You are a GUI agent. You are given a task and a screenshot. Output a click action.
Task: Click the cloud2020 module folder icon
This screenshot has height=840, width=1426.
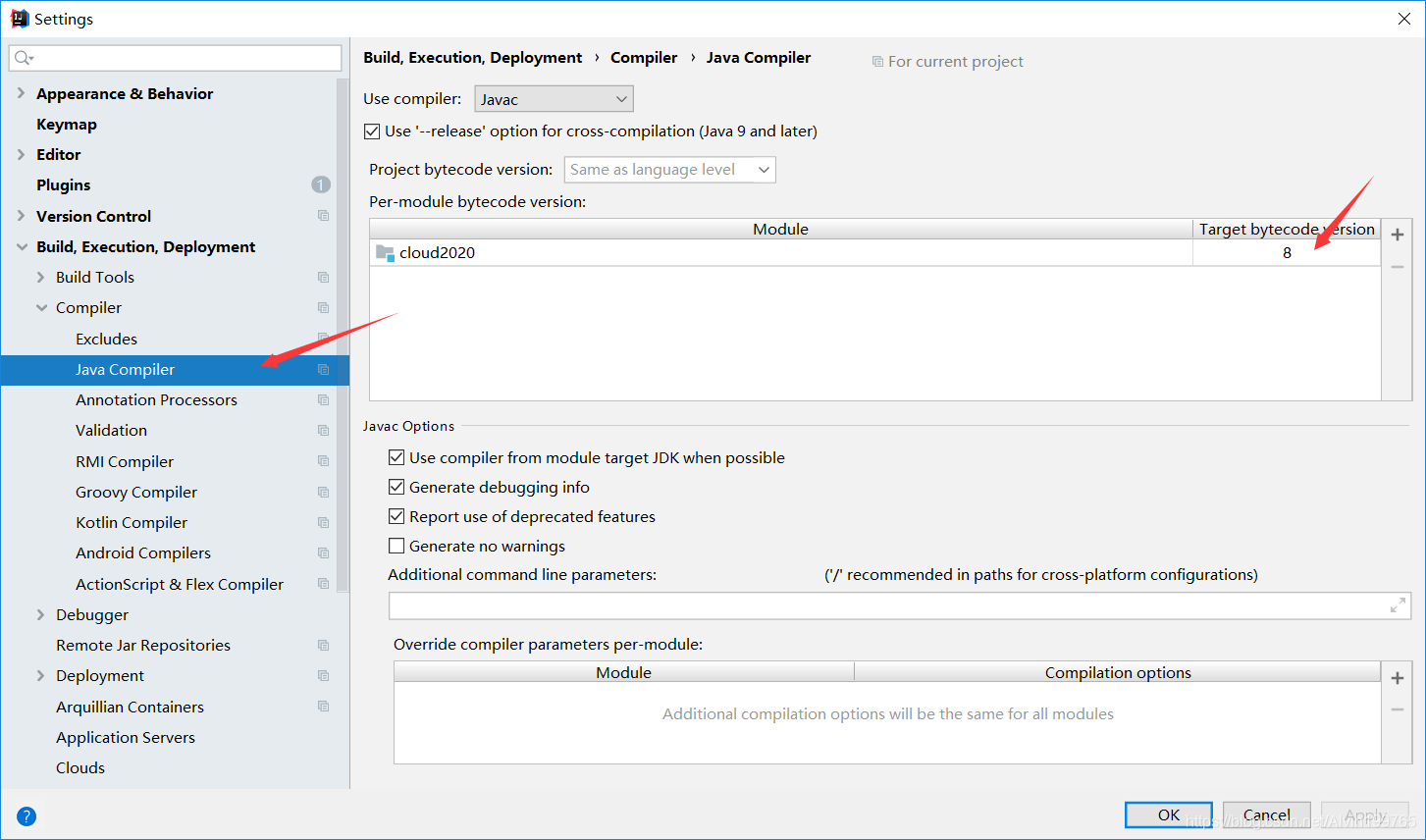click(x=385, y=252)
